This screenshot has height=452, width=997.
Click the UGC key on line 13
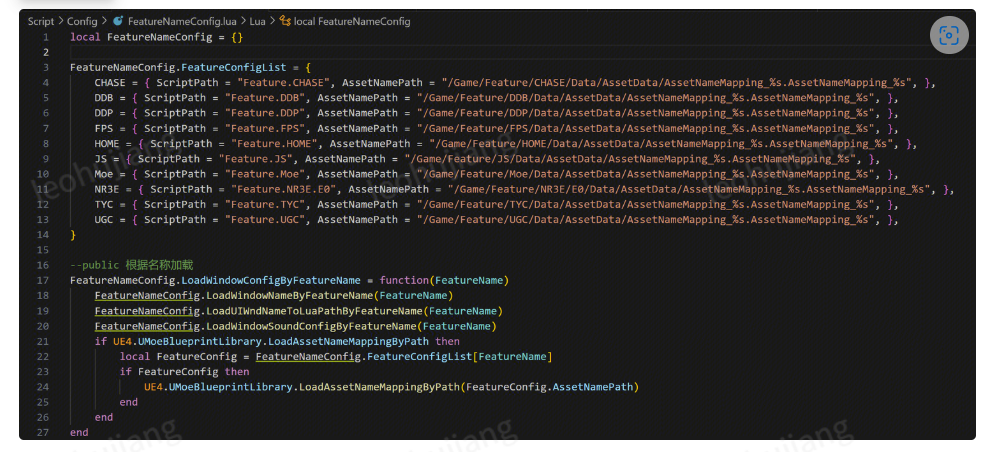104,220
